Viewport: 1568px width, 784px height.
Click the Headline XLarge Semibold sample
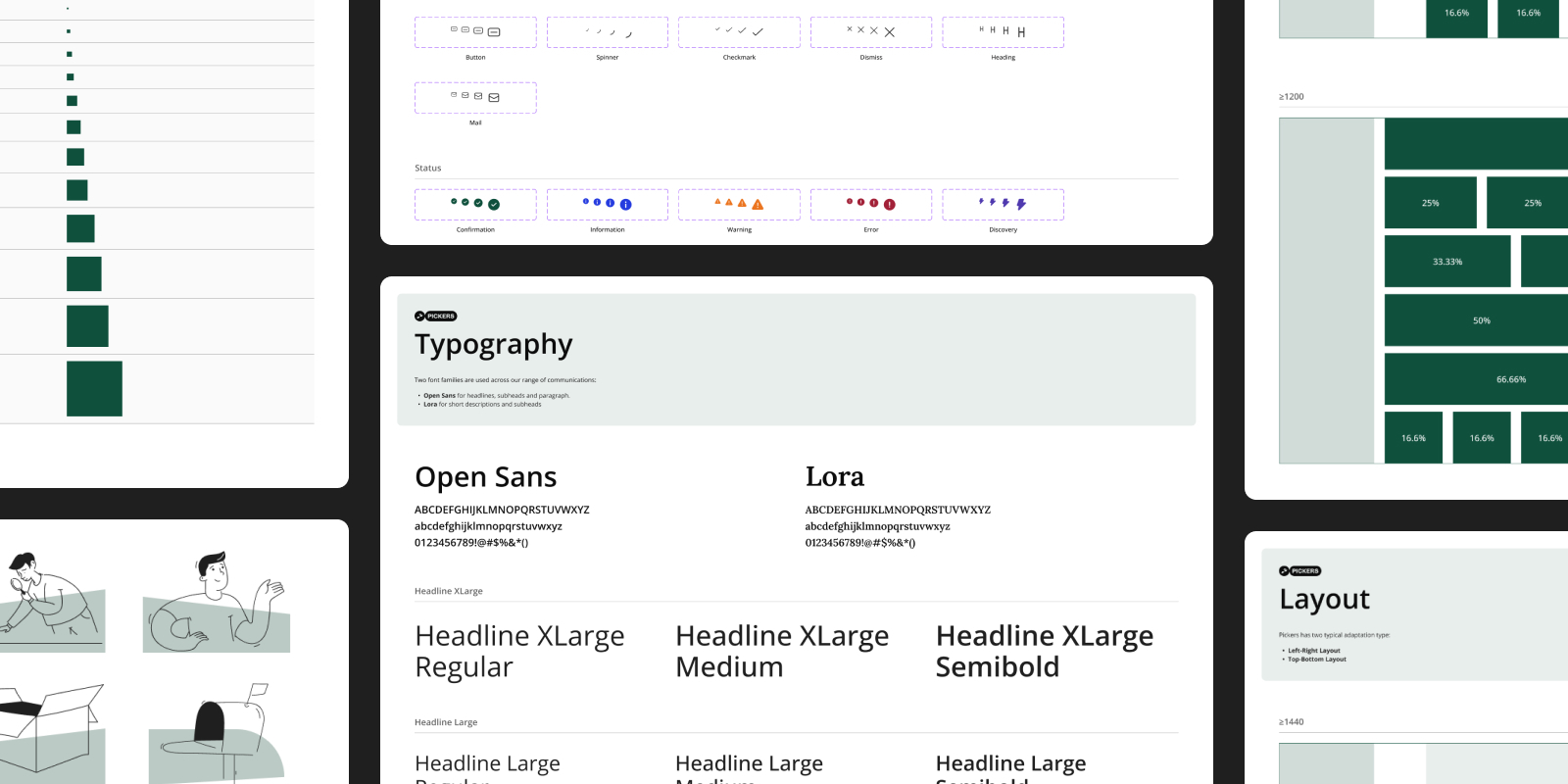tap(1045, 652)
